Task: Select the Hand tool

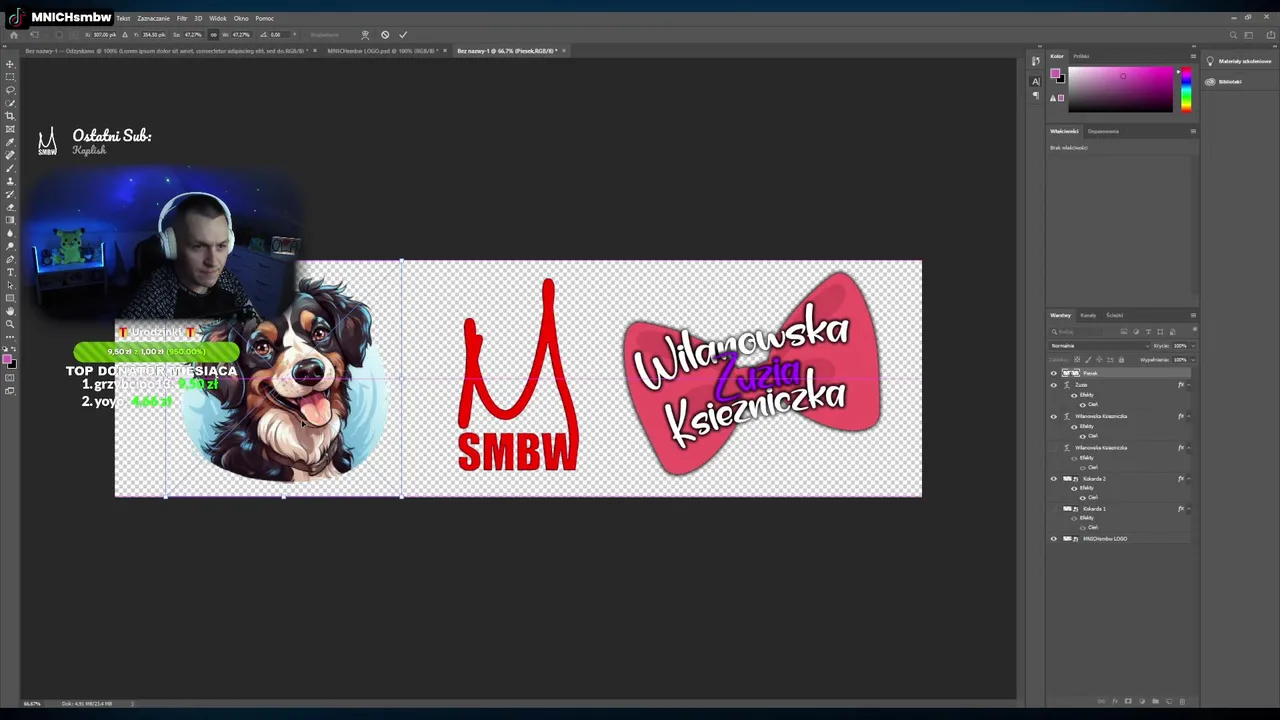Action: (x=10, y=311)
